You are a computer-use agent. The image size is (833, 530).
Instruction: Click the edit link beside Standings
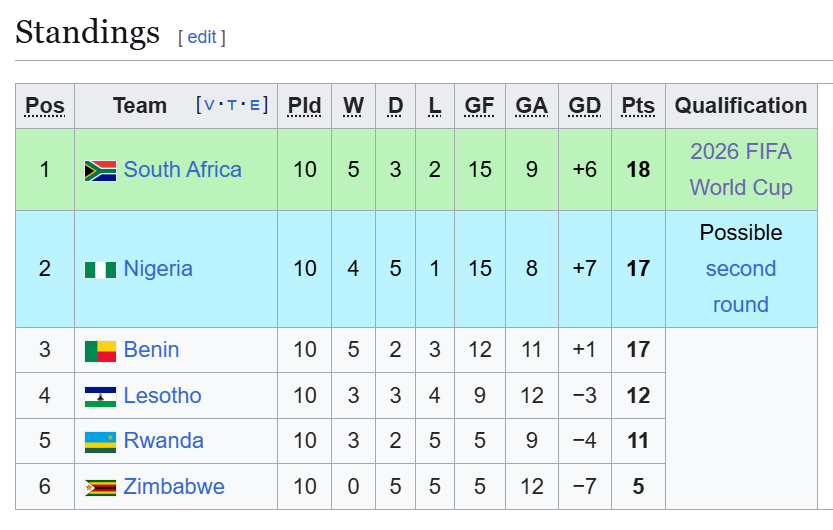[201, 37]
